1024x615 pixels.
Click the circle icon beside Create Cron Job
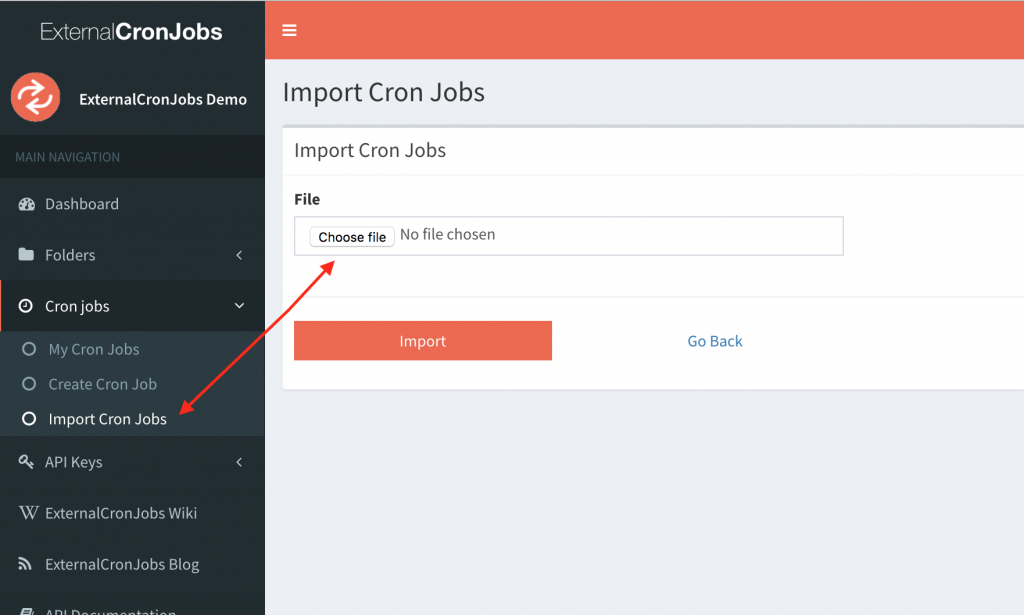pos(29,384)
